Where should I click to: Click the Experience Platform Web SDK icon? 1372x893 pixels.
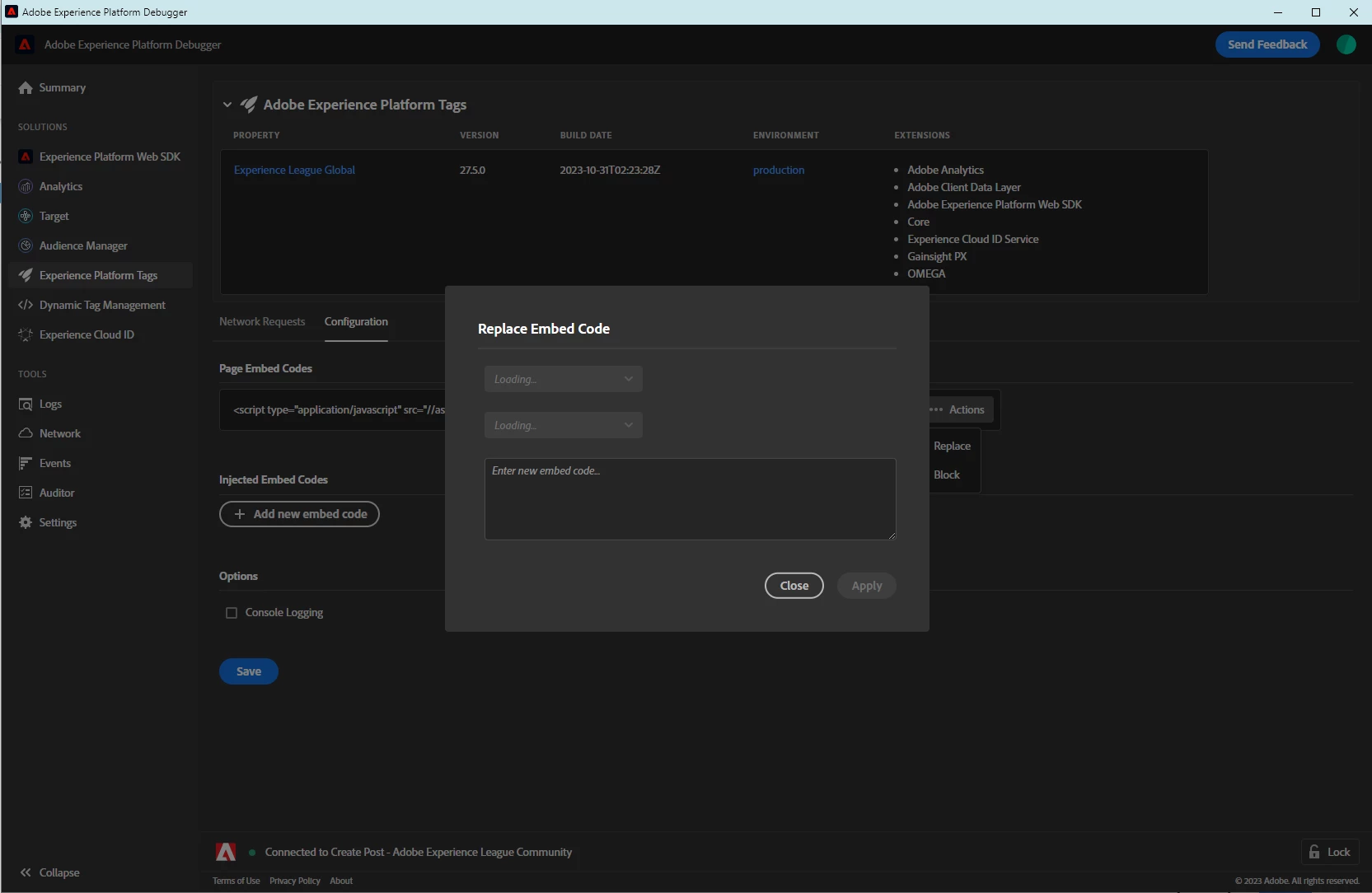coord(26,157)
